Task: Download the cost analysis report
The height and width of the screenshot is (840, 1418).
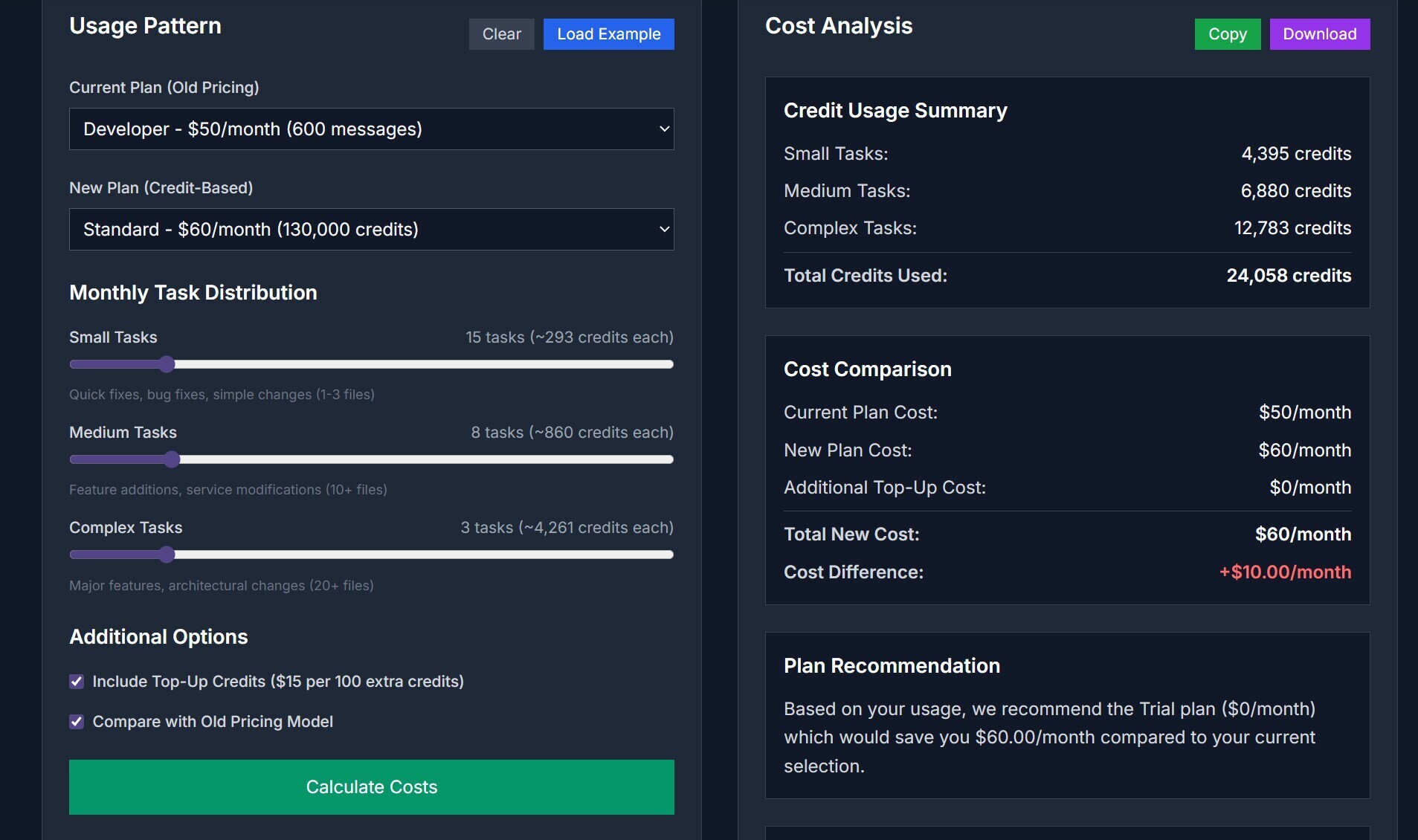Action: click(x=1319, y=34)
